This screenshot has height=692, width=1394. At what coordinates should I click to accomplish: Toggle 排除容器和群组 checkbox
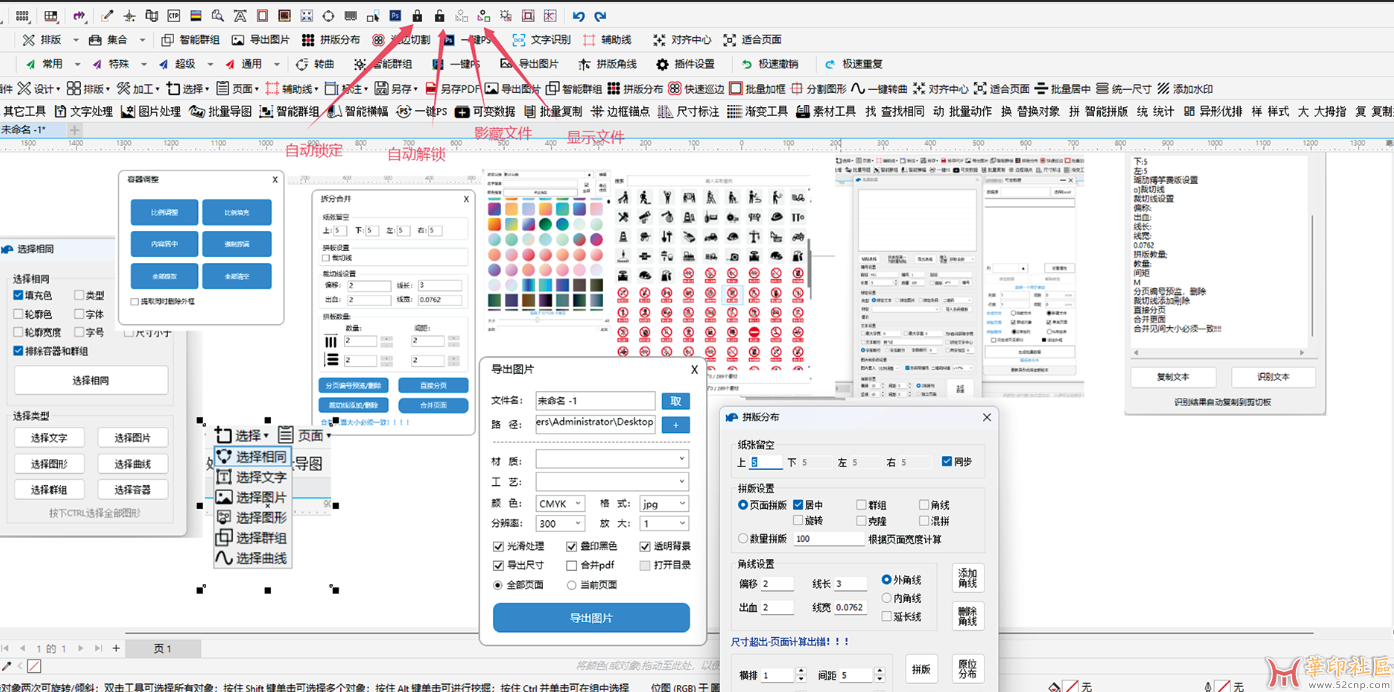point(19,351)
